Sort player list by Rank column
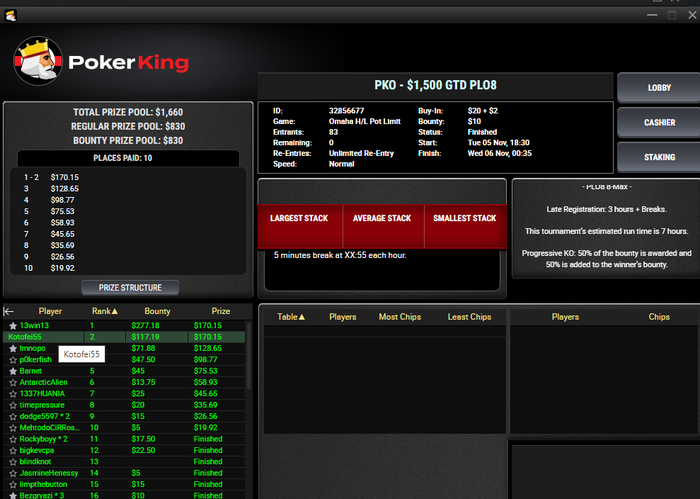Image resolution: width=700 pixels, height=499 pixels. click(x=104, y=311)
